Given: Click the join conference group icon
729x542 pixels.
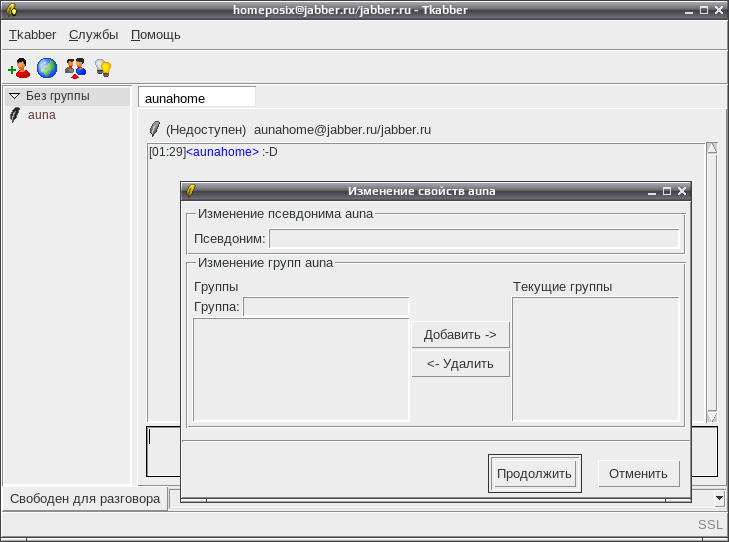Looking at the screenshot, I should pyautogui.click(x=75, y=68).
